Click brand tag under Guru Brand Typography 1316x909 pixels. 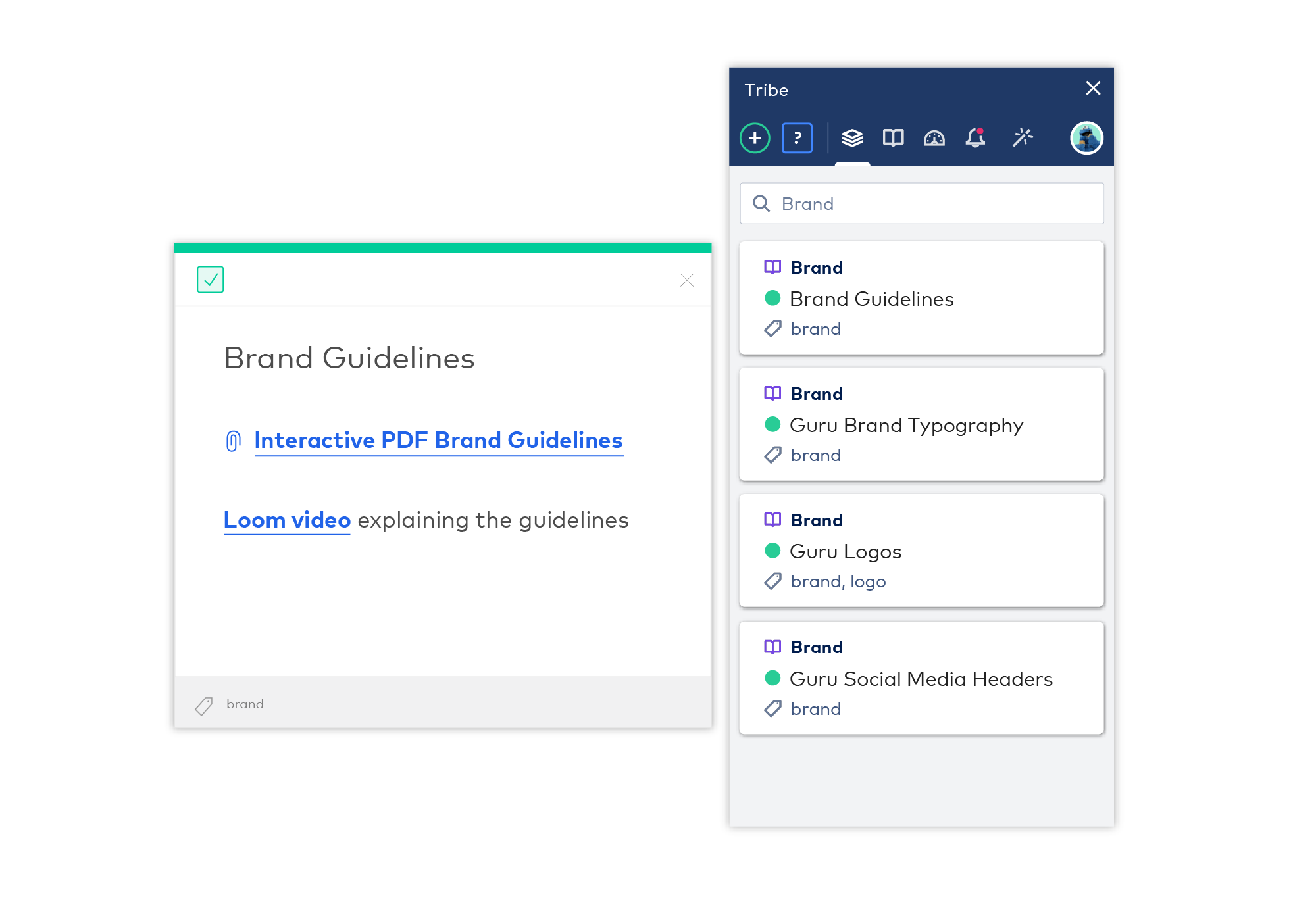(816, 455)
